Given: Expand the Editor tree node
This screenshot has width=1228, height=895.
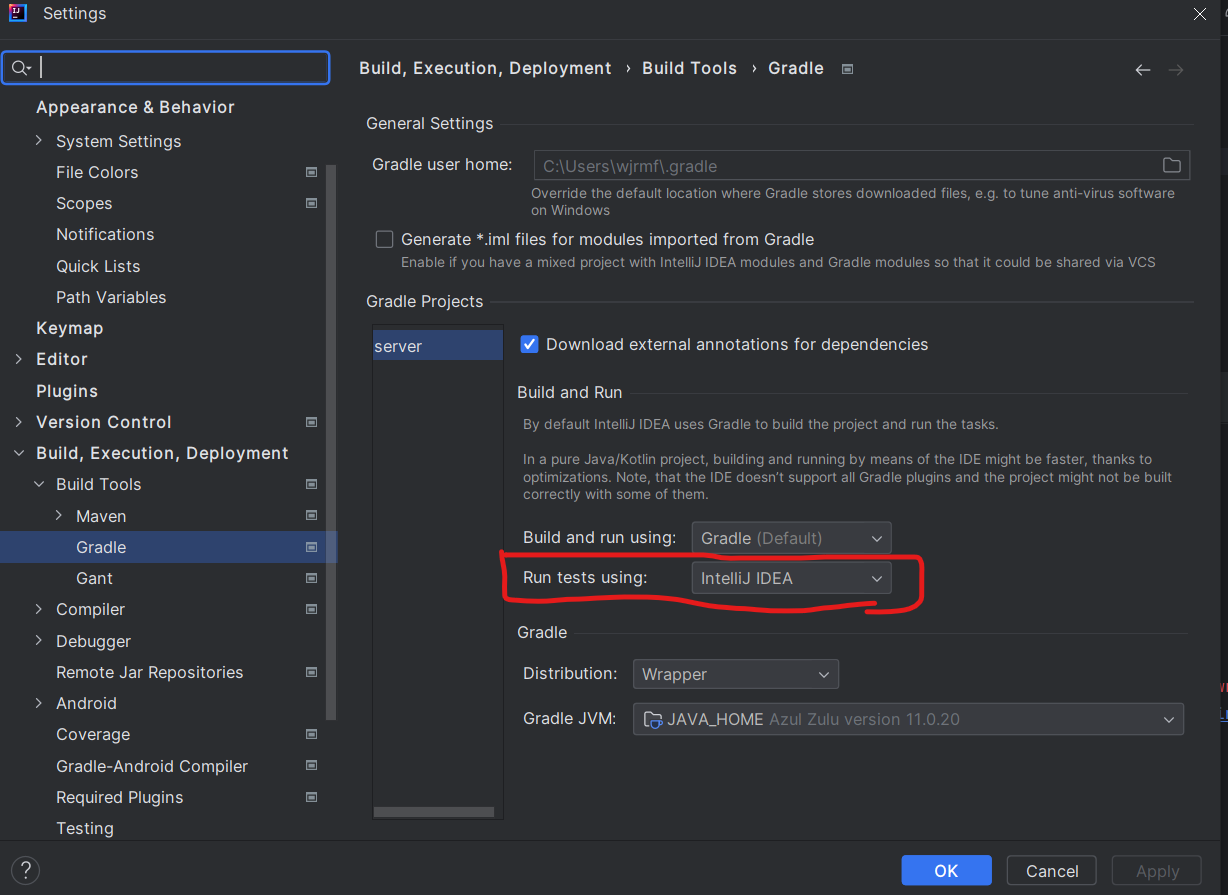Looking at the screenshot, I should tap(18, 359).
